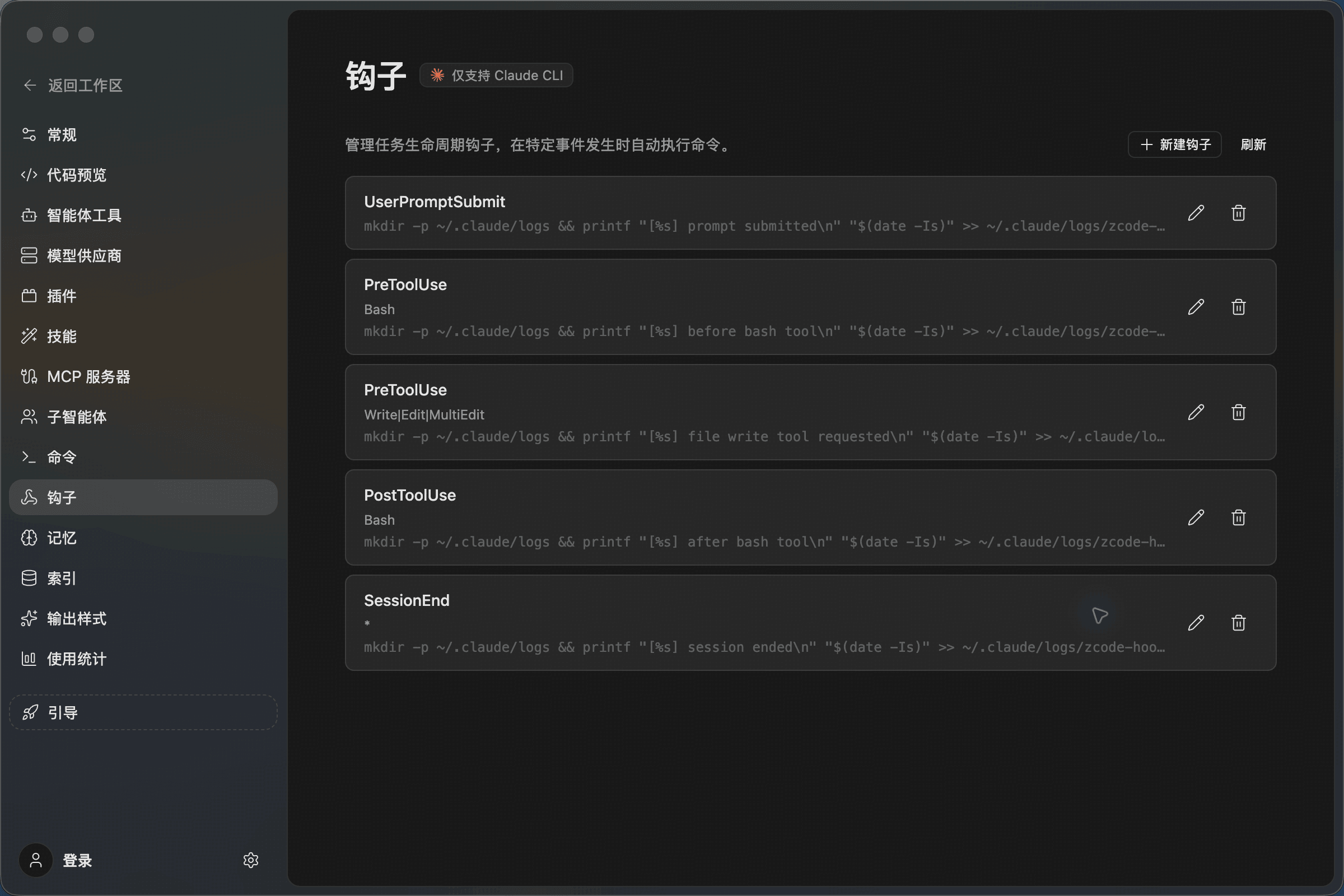Click the plugin icon beside 插件
Screen dimensions: 1344x896
(x=29, y=296)
